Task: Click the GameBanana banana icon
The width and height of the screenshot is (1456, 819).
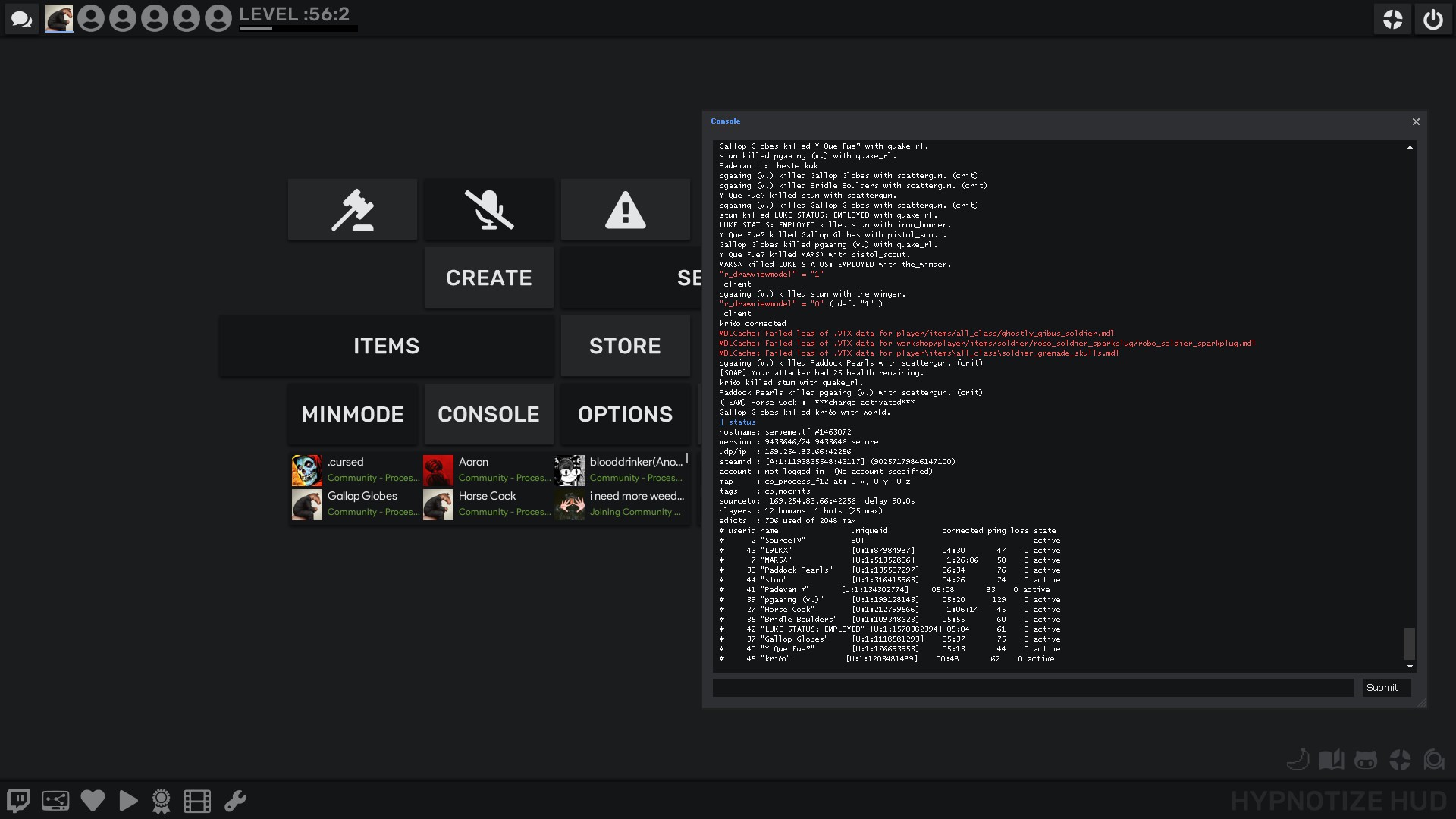Action: pos(1298,760)
